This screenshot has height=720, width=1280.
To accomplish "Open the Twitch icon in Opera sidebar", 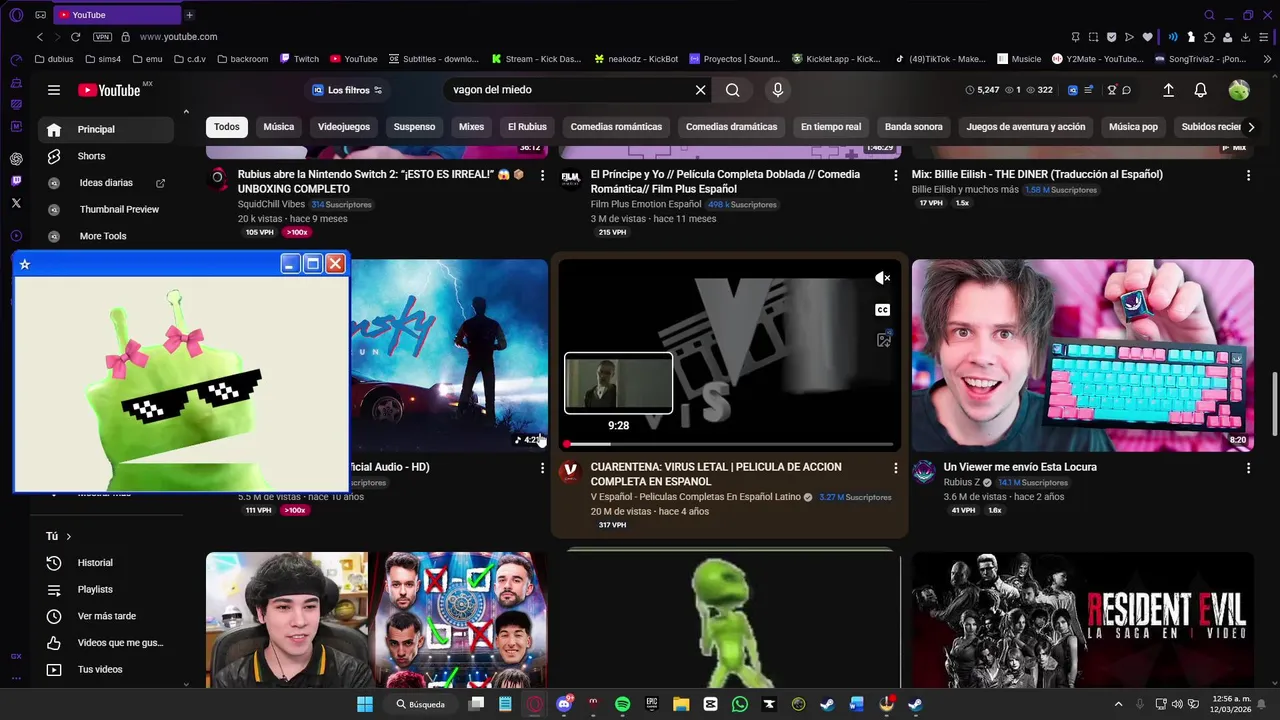I will point(16,181).
